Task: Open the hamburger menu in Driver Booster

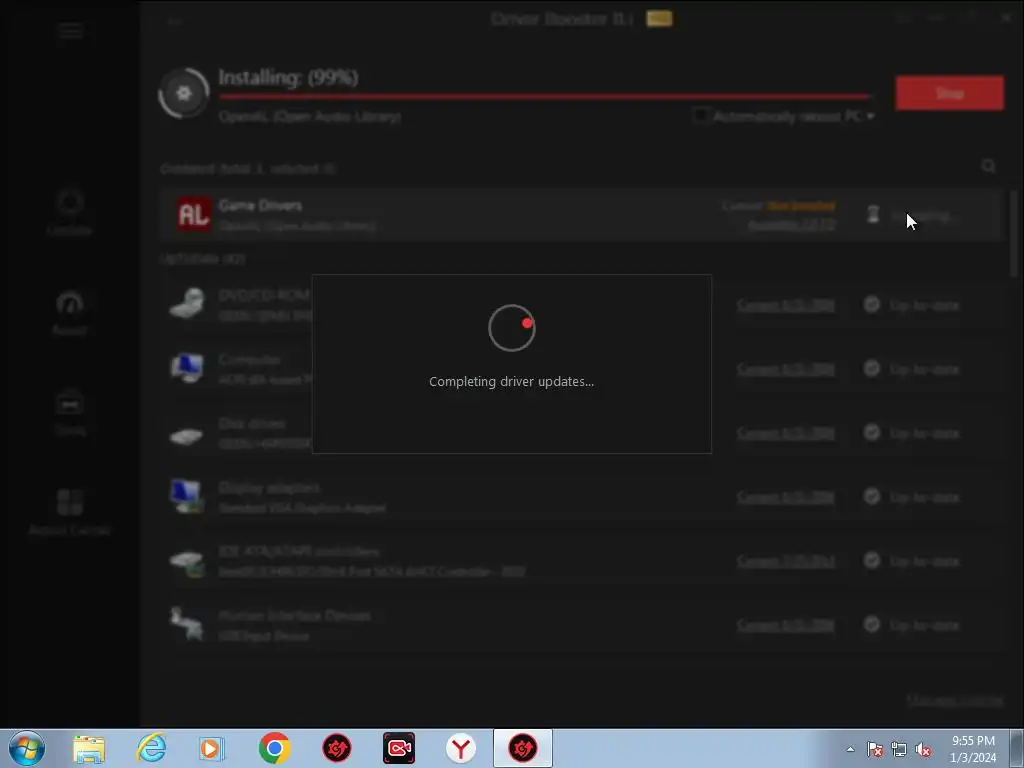Action: [70, 31]
